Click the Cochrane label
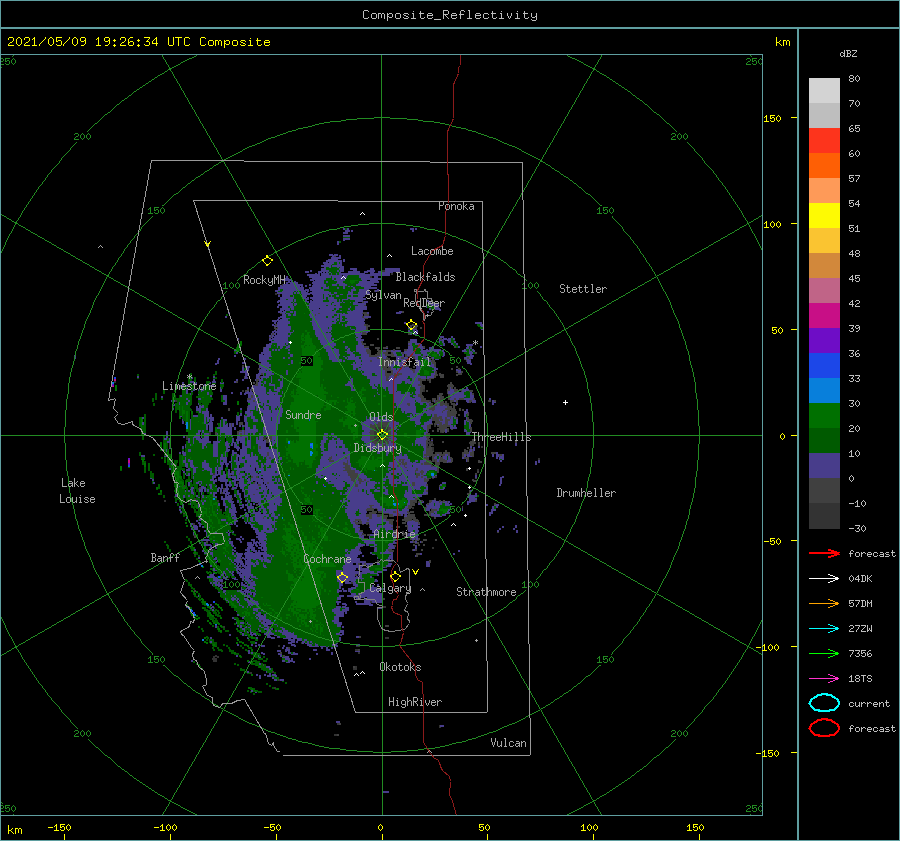Viewport: 900px width, 841px height. pos(327,559)
